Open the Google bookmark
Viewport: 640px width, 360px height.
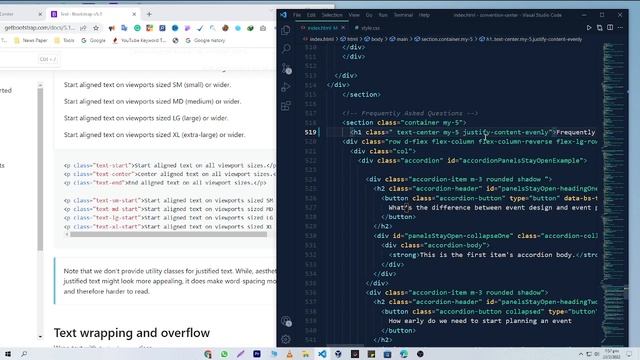[x=93, y=40]
